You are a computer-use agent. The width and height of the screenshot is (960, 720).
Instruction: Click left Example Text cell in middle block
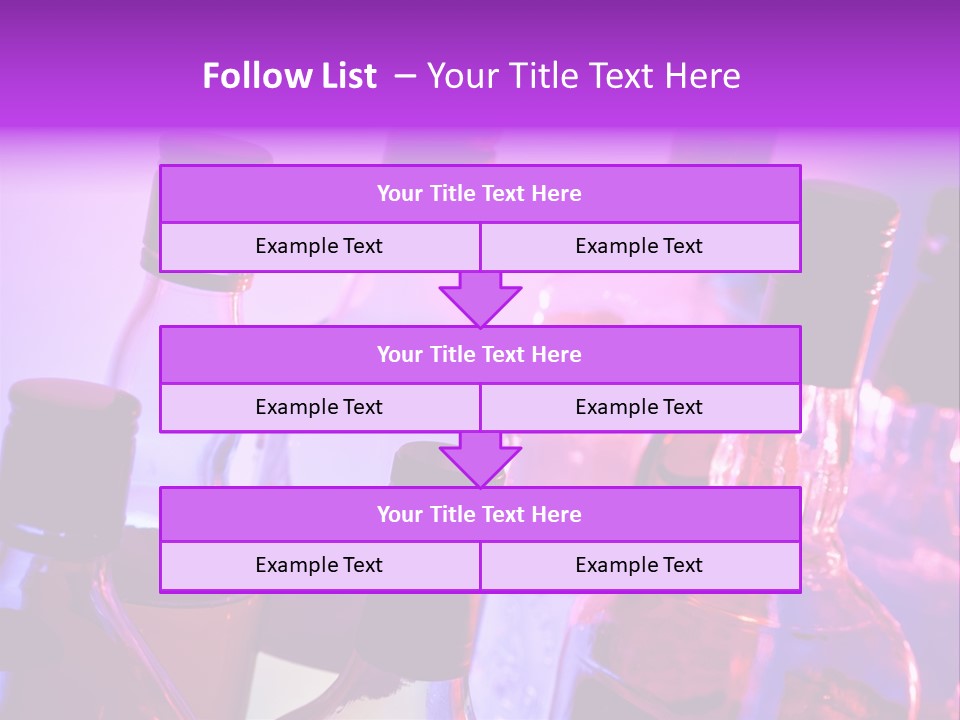[x=320, y=407]
